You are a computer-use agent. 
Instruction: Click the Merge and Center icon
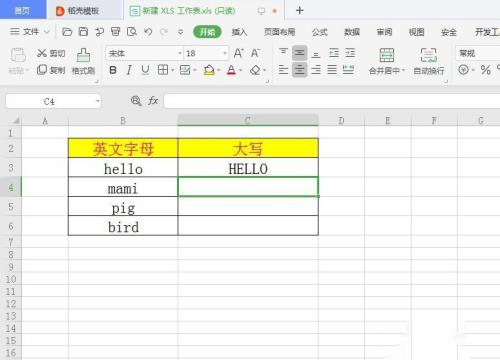387,61
